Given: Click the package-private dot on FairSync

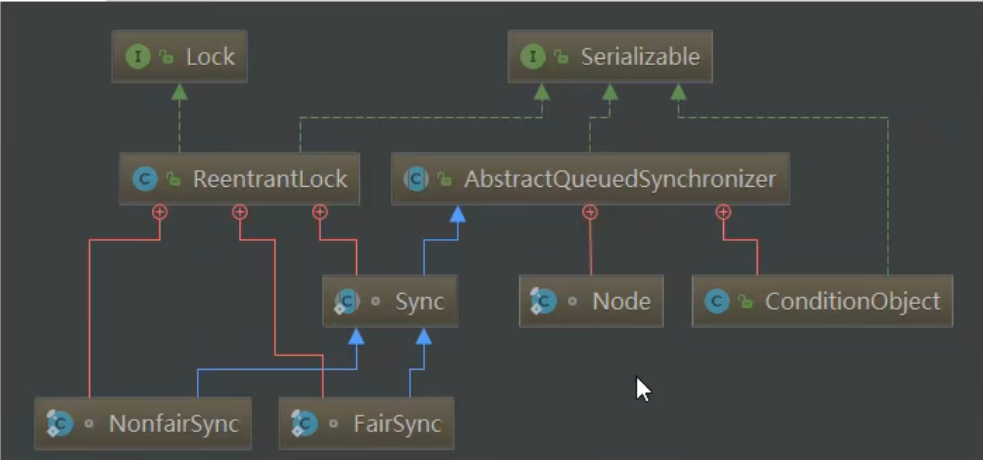Looking at the screenshot, I should coord(334,424).
